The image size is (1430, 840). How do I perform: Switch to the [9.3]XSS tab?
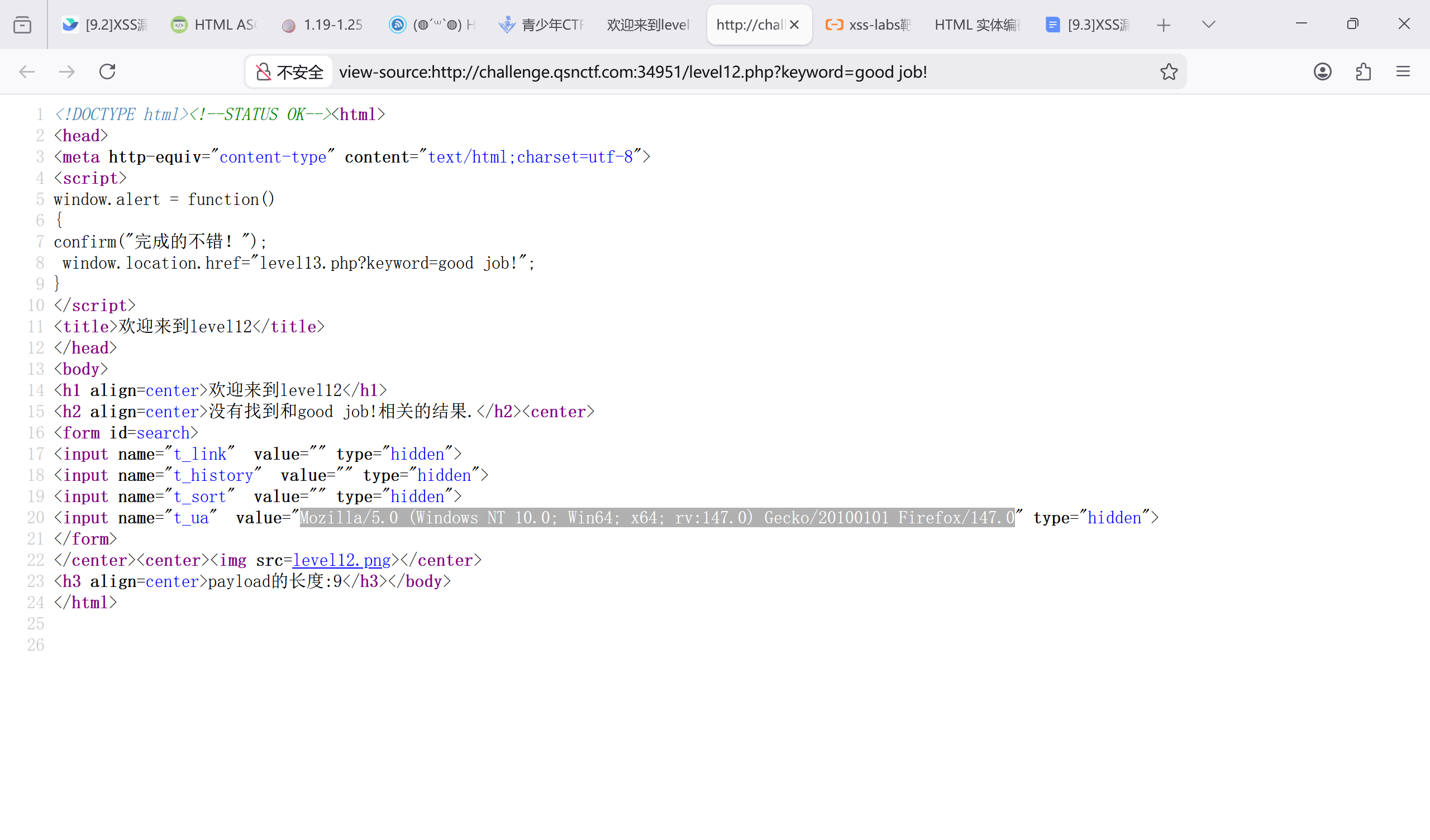coord(1087,25)
